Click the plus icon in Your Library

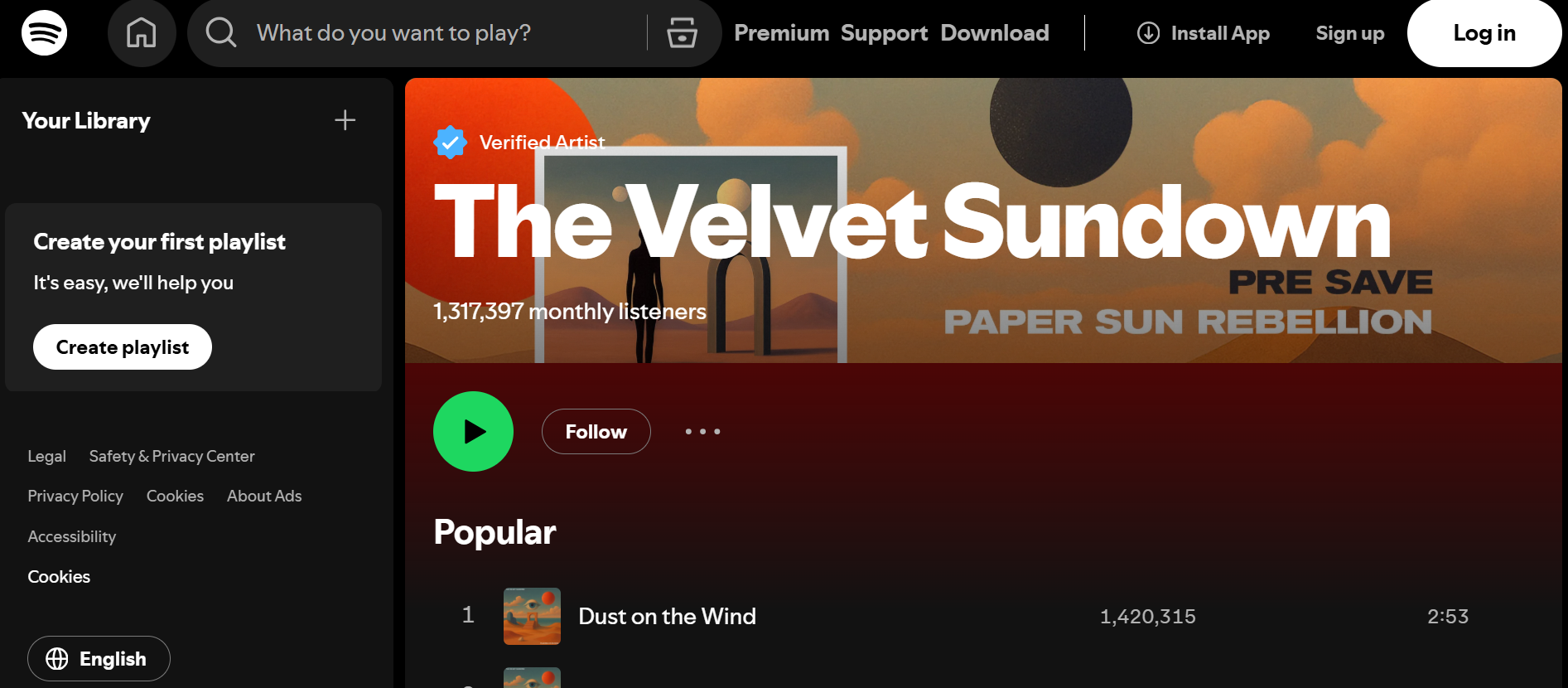click(x=345, y=120)
